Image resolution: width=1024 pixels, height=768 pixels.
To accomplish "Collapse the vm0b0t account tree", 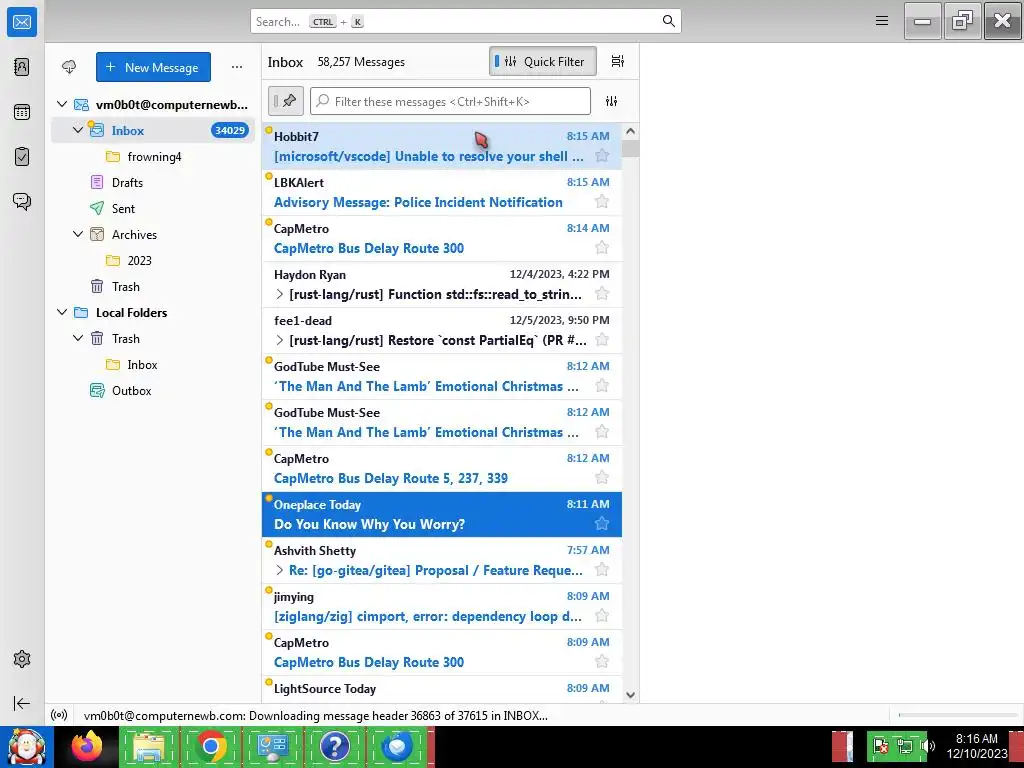I will (x=62, y=104).
